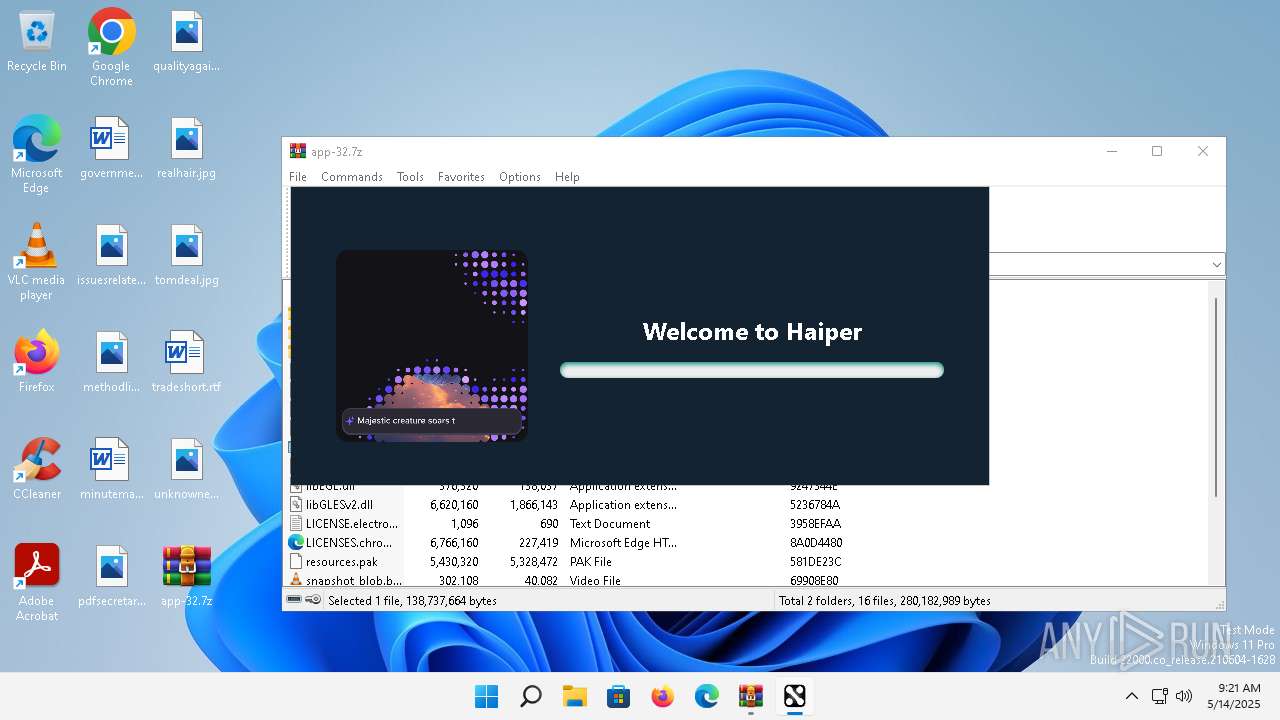Click the Haiper splash preview image

(x=432, y=345)
